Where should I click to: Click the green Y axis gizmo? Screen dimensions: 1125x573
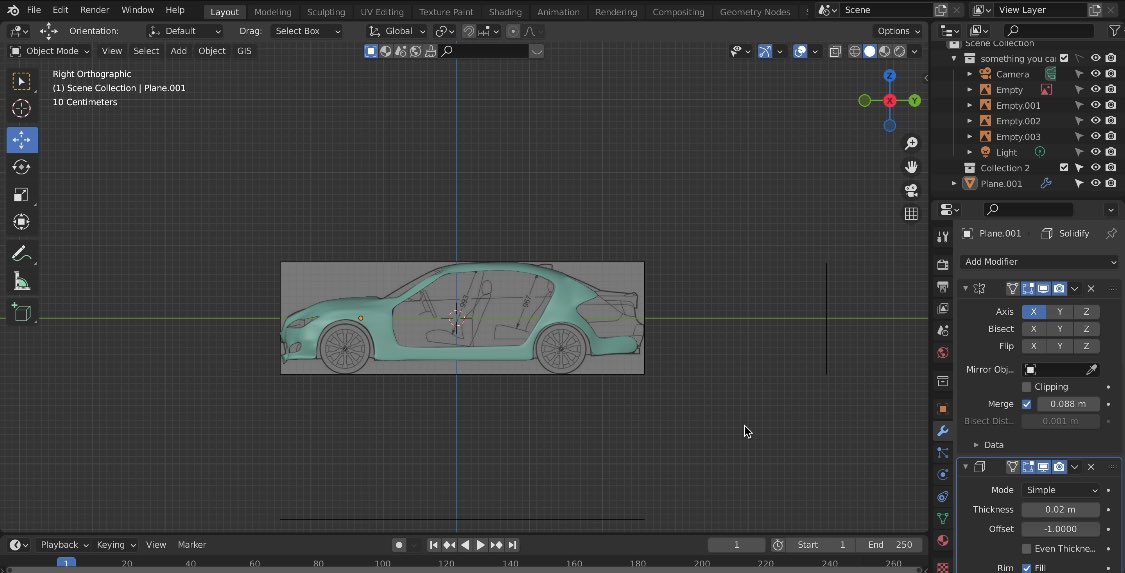(x=915, y=101)
